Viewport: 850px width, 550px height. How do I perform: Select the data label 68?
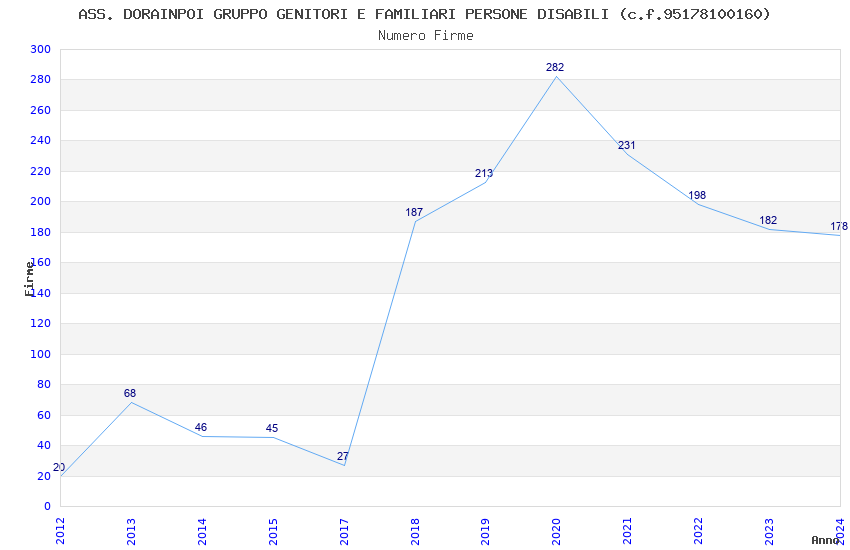[x=130, y=393]
